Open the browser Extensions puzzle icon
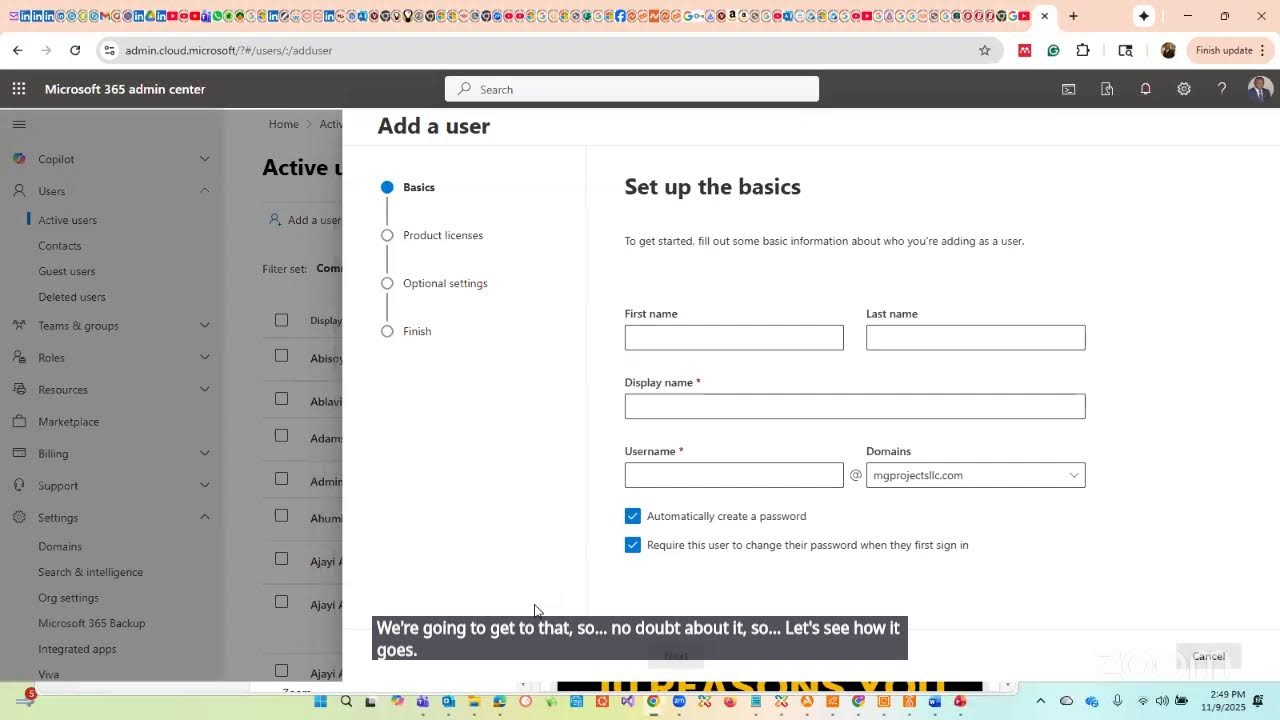The image size is (1280, 720). point(1083,50)
